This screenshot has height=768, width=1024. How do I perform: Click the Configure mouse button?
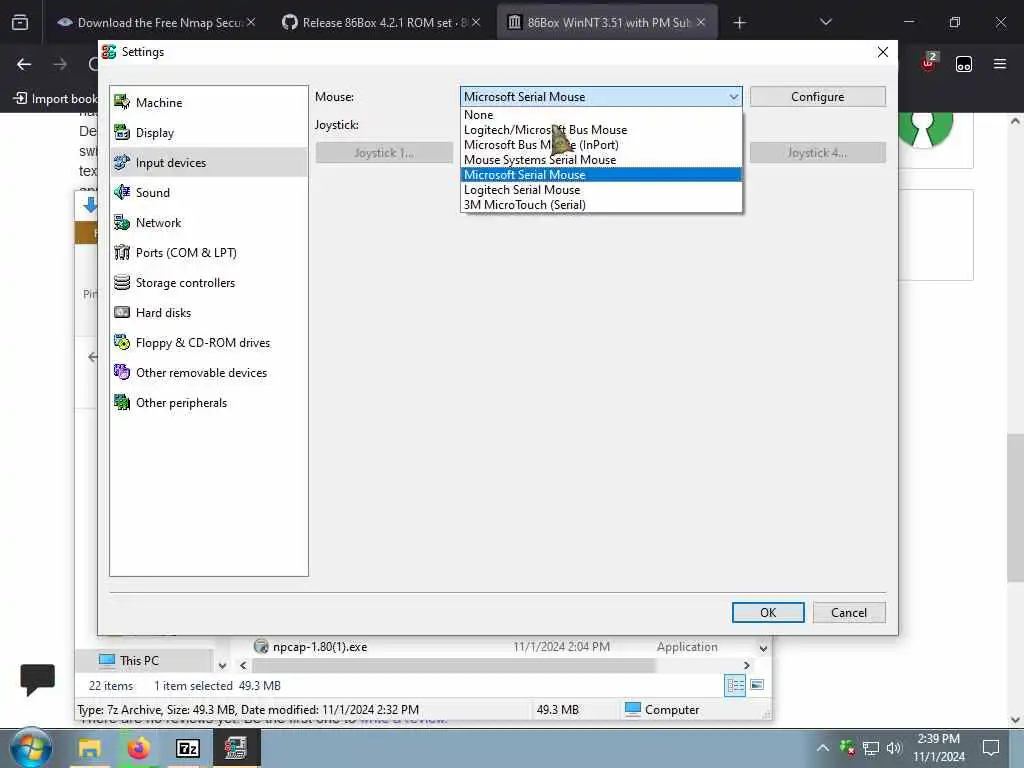pos(818,97)
